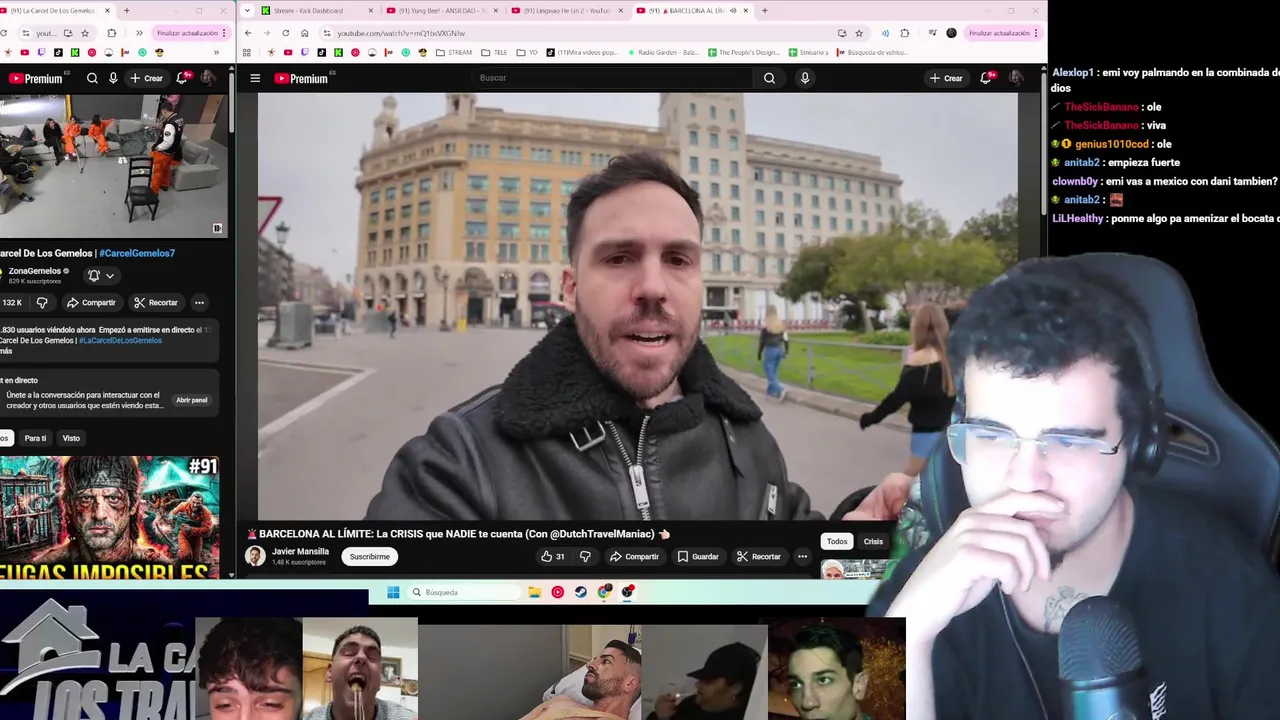Click Abrir panel for live chat
1280x720 pixels.
coord(192,400)
